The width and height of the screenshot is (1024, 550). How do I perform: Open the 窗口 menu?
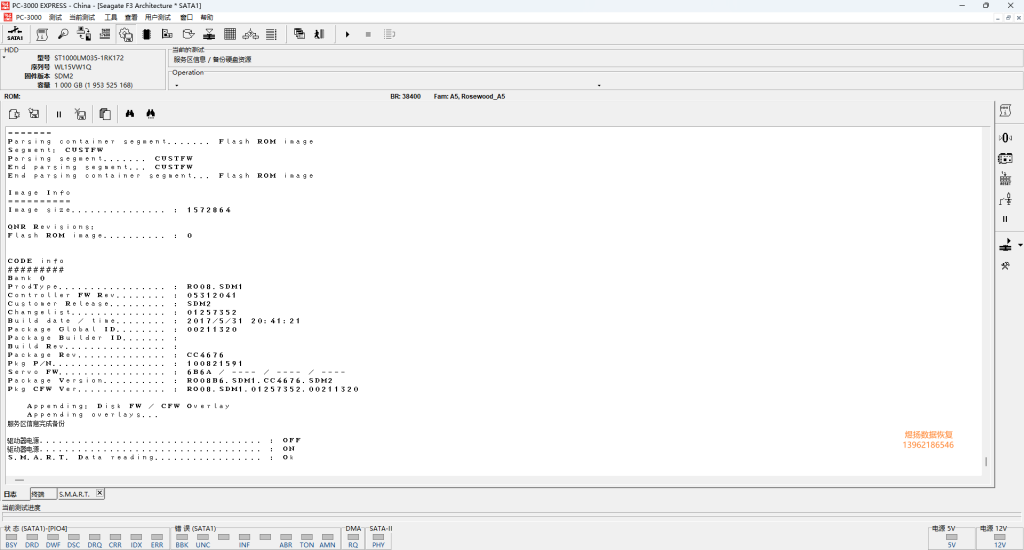pyautogui.click(x=187, y=17)
